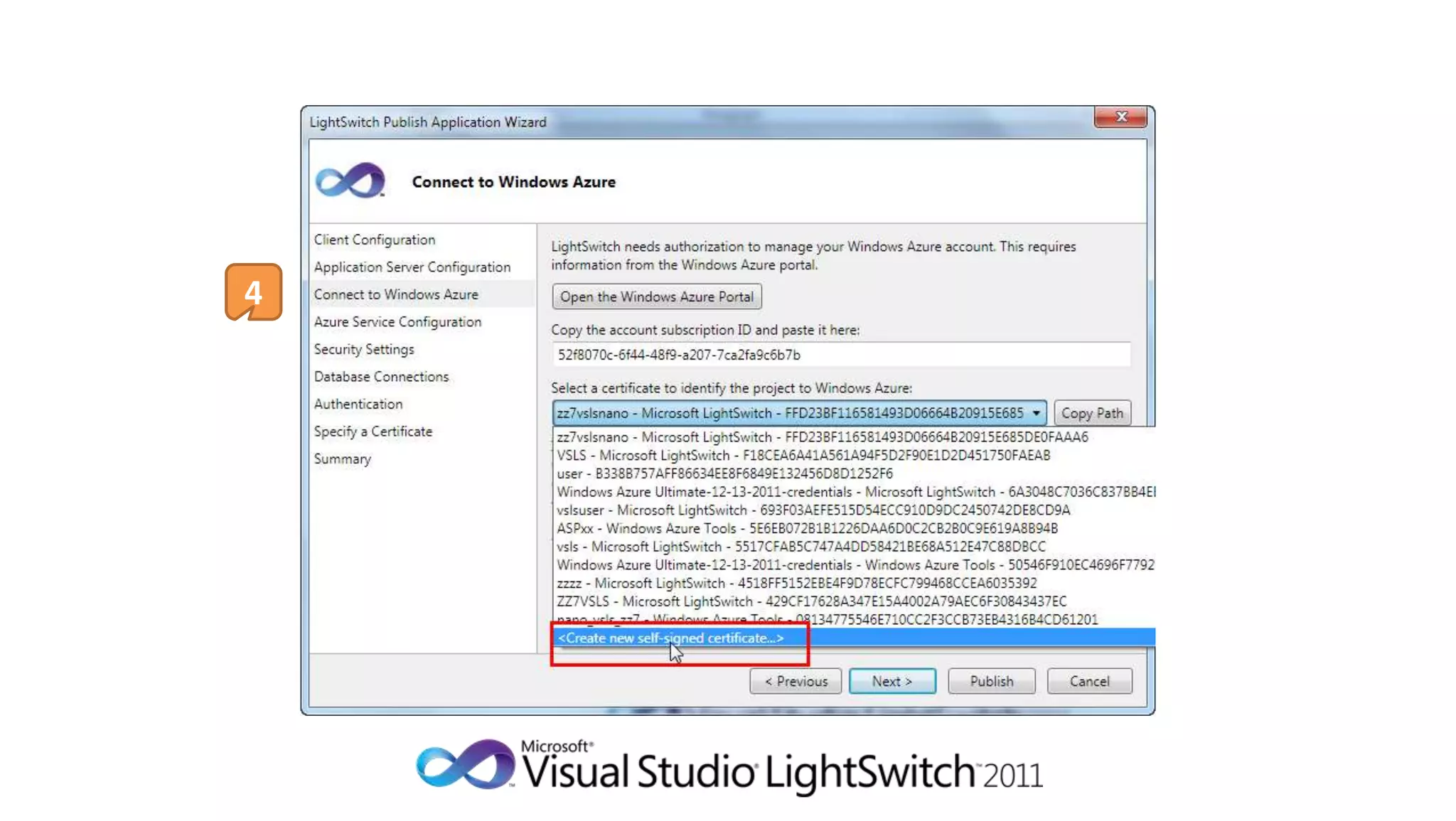Image resolution: width=1456 pixels, height=821 pixels.
Task: Select the zzzz Microsoft LightSwitch certificate
Action: pyautogui.click(x=796, y=583)
